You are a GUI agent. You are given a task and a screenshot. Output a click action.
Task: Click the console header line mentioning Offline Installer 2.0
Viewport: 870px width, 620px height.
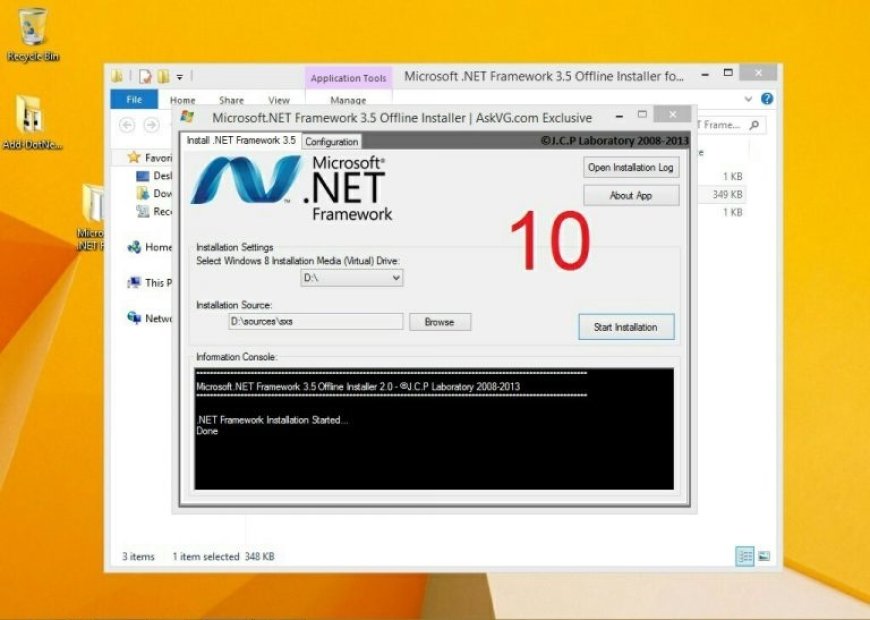click(358, 386)
